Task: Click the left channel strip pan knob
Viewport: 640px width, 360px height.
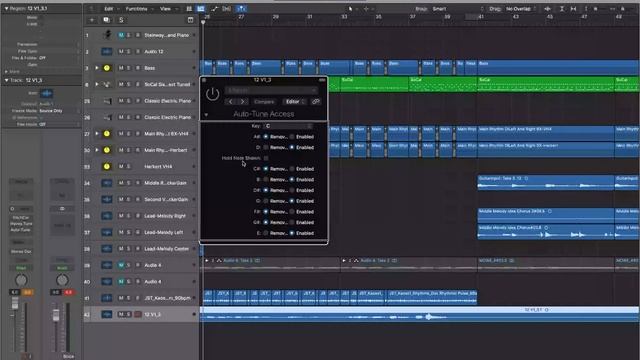Action: tap(21, 280)
